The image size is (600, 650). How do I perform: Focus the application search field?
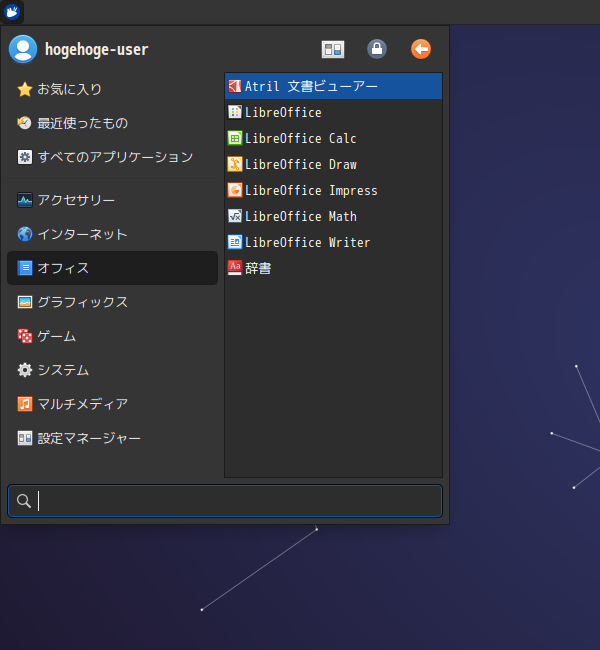pyautogui.click(x=225, y=501)
